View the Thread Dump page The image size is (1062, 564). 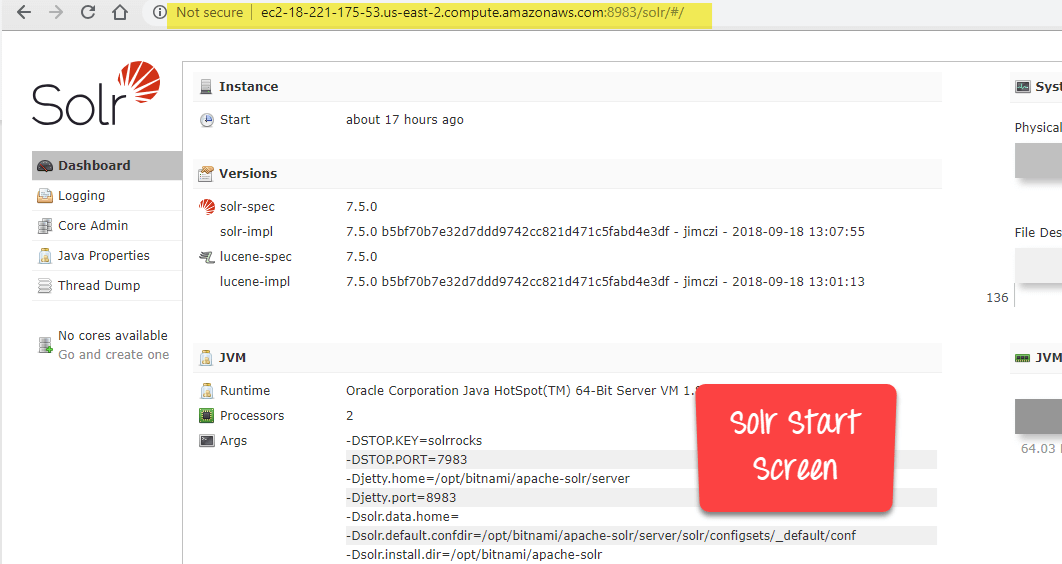(x=99, y=286)
